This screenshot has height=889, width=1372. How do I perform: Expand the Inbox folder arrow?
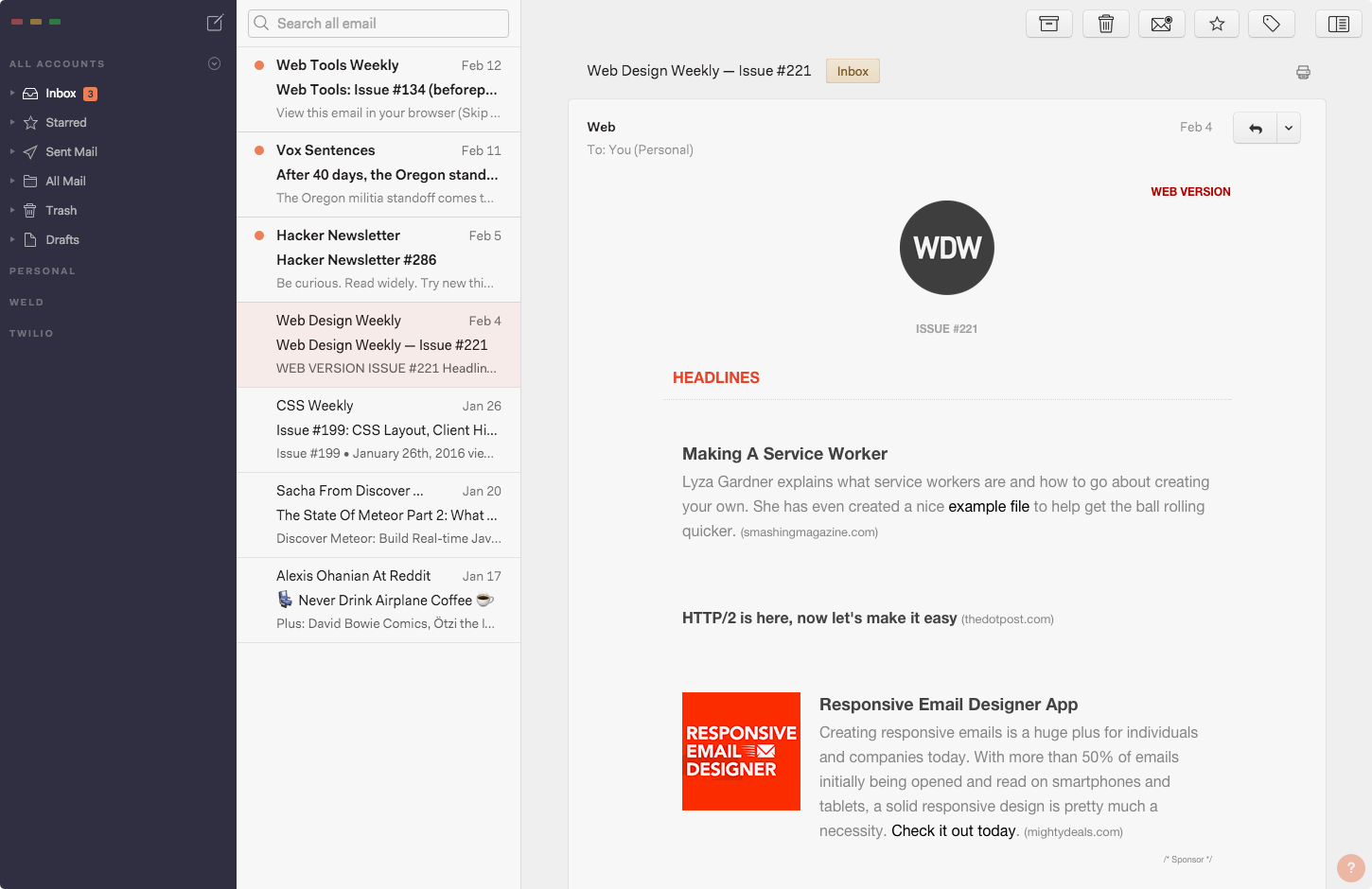[12, 94]
